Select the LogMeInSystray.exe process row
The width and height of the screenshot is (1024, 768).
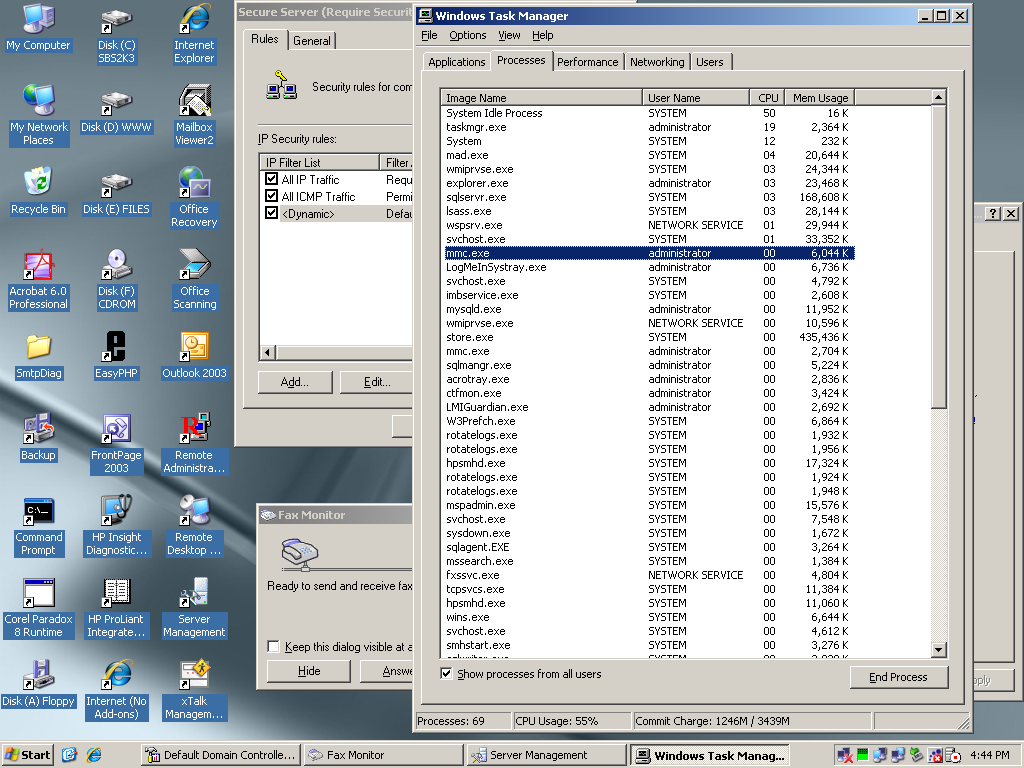[x=647, y=267]
